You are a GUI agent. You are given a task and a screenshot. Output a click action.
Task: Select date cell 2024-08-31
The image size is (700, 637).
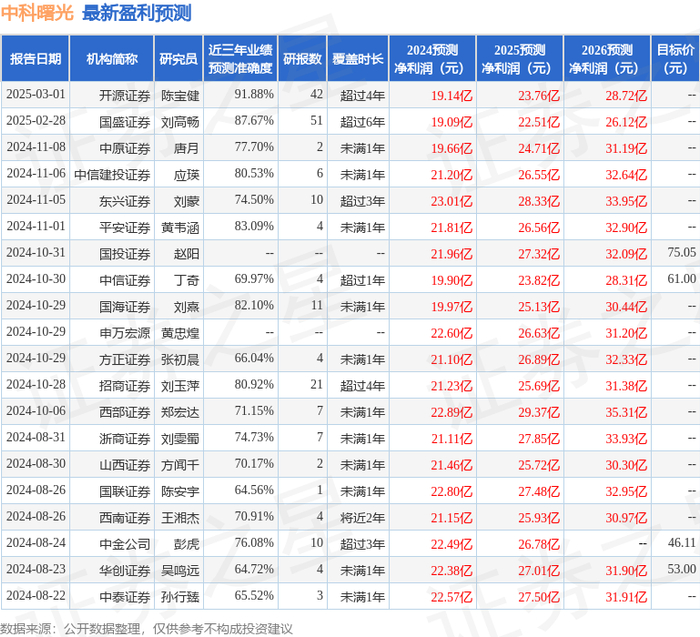36,437
